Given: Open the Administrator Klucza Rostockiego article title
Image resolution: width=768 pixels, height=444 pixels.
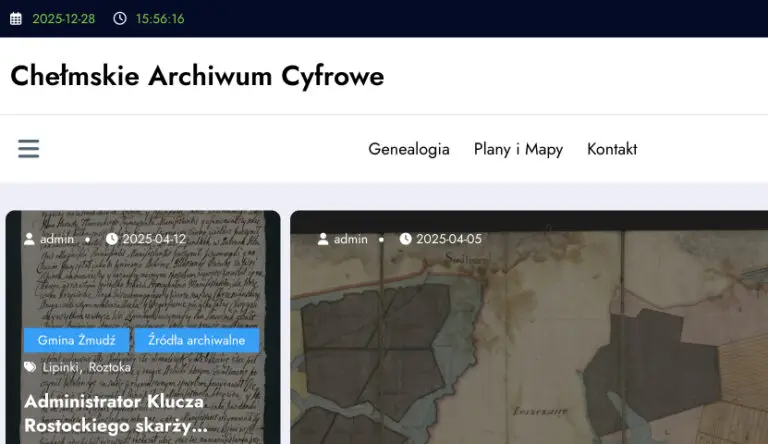Looking at the screenshot, I should coord(114,413).
